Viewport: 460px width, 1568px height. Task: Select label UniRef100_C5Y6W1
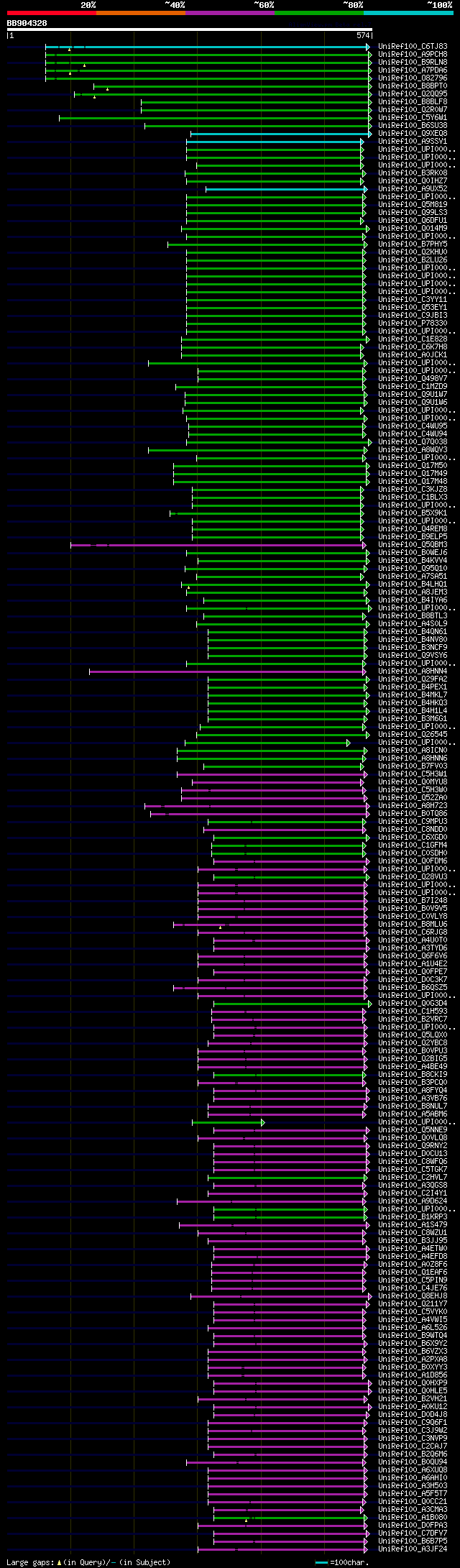(413, 117)
